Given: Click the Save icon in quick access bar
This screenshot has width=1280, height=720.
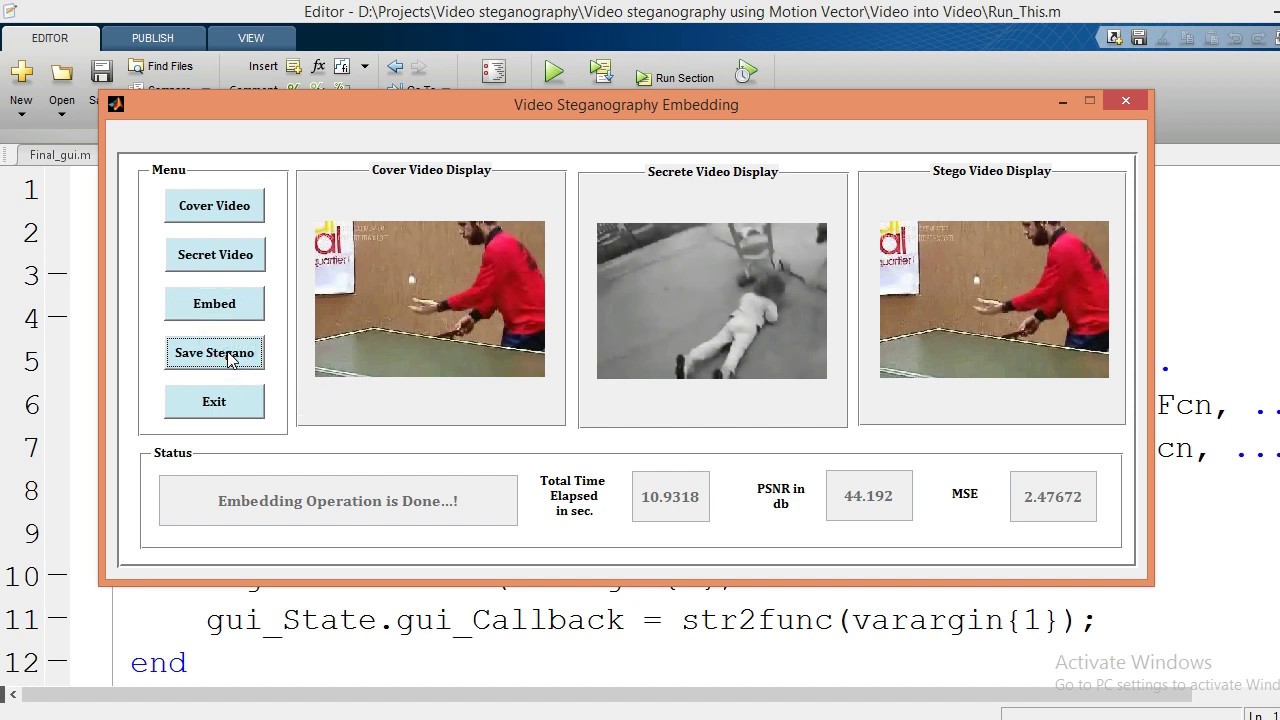Looking at the screenshot, I should (x=1139, y=38).
